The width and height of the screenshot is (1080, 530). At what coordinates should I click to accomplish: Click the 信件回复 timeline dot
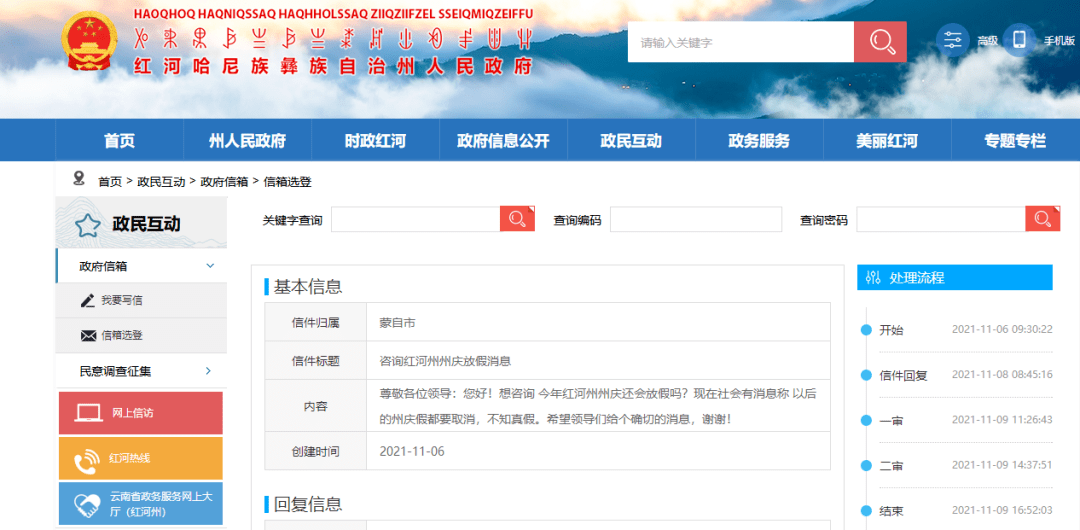tap(866, 376)
